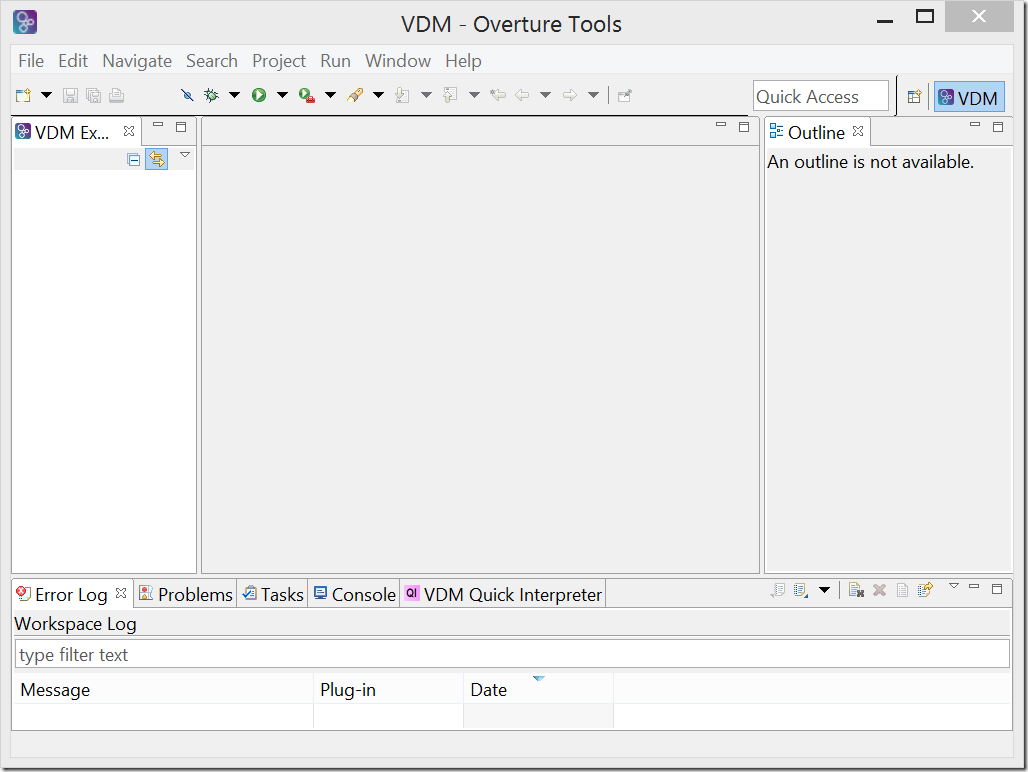The height and width of the screenshot is (772, 1028).
Task: Open the Search menu
Action: 212,61
